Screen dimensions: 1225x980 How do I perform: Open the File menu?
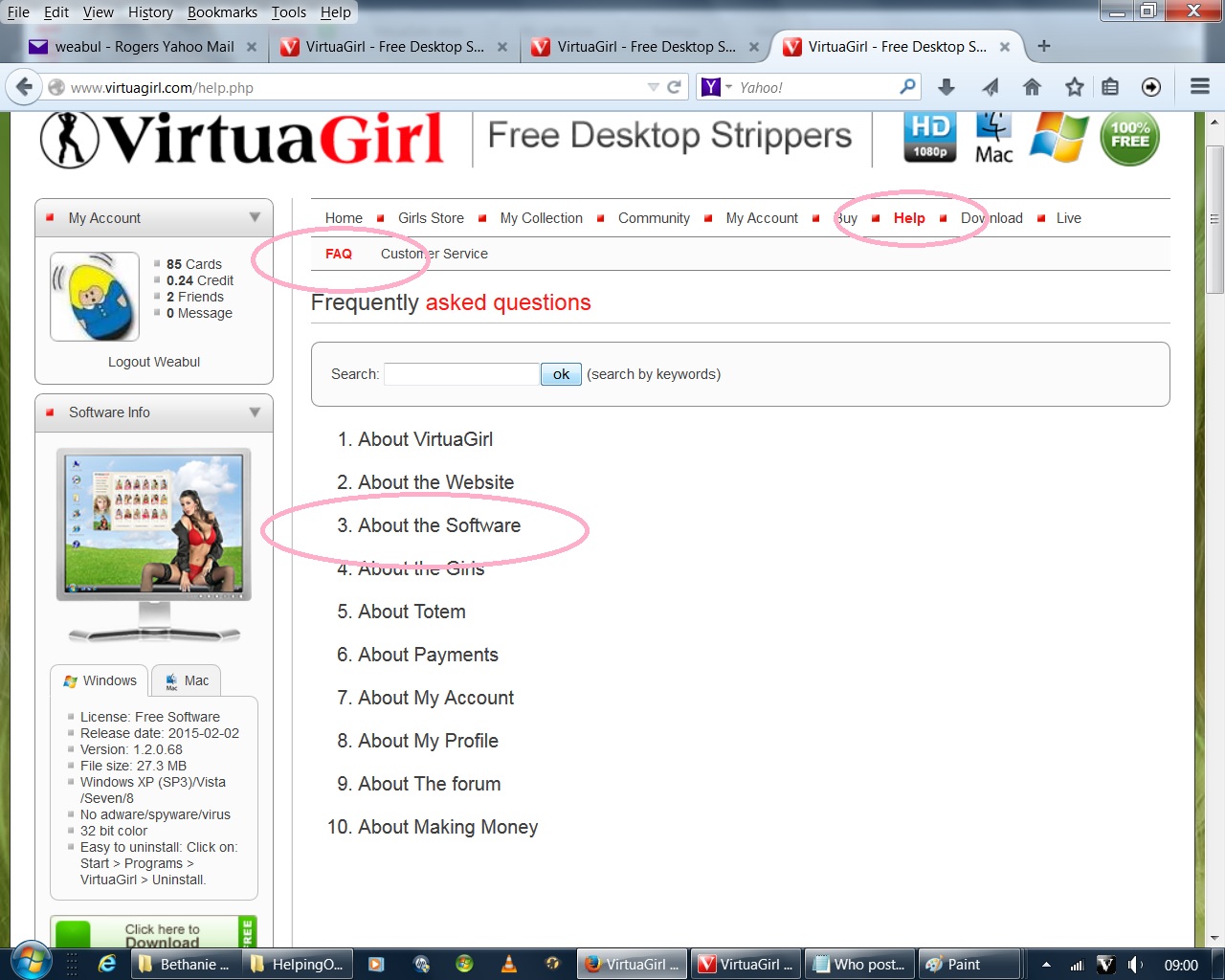pyautogui.click(x=18, y=11)
